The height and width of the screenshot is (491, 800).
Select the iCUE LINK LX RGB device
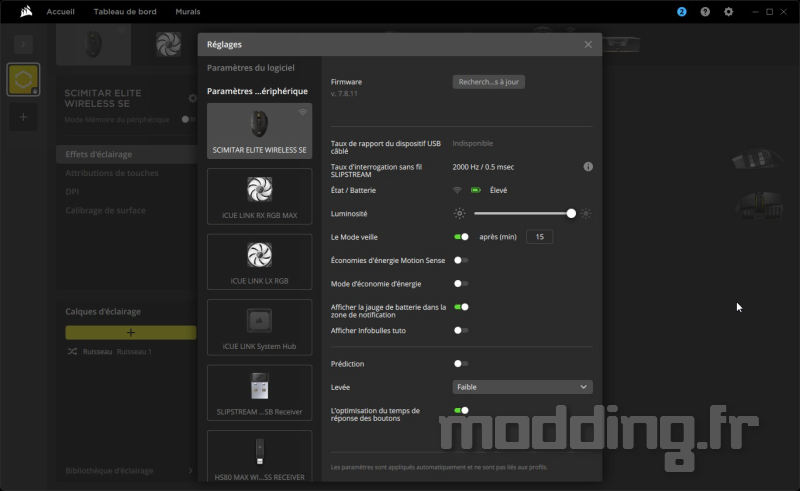(x=259, y=262)
